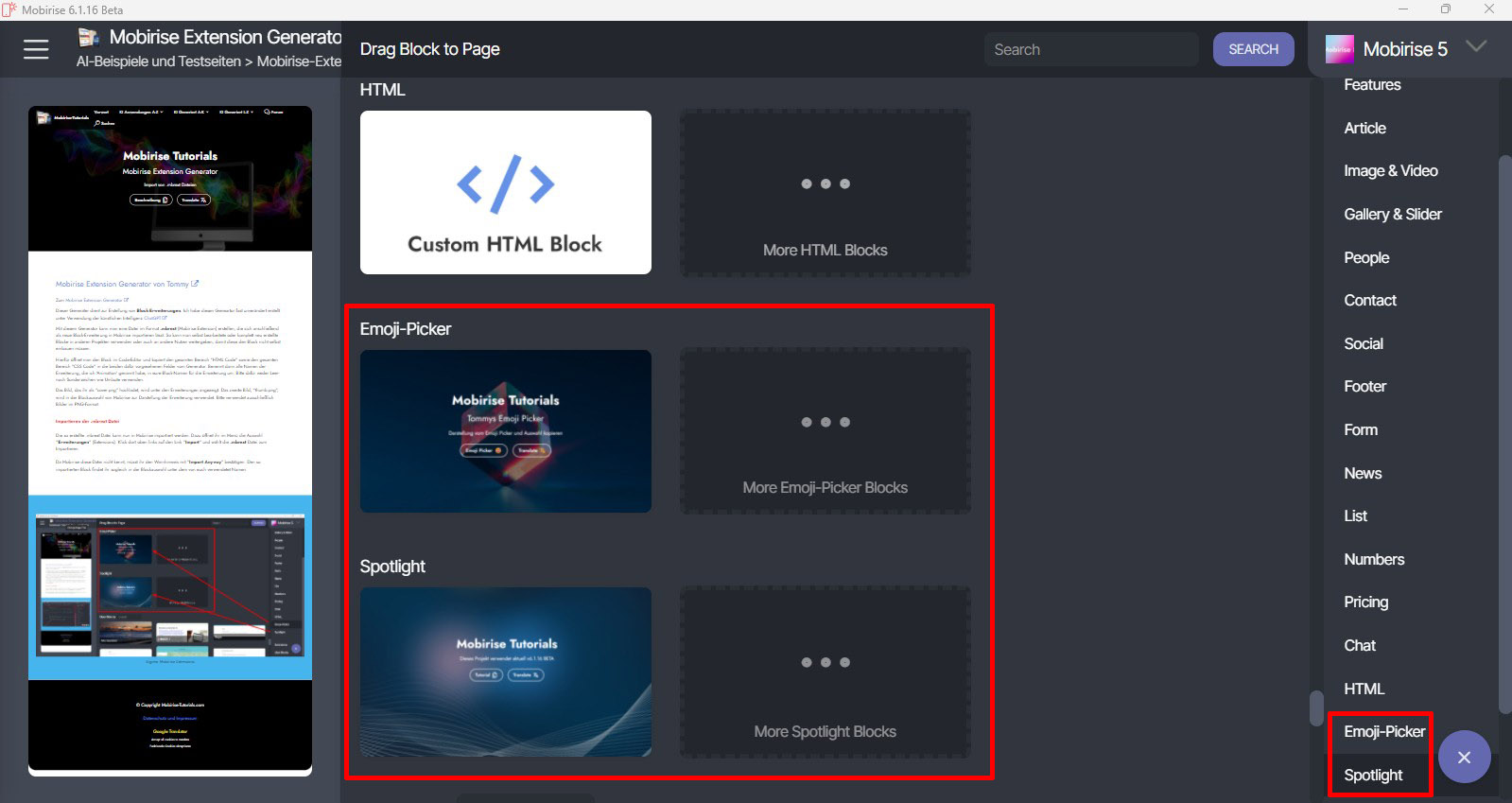1512x803 pixels.
Task: Close the blocks panel with X button
Action: [1464, 757]
